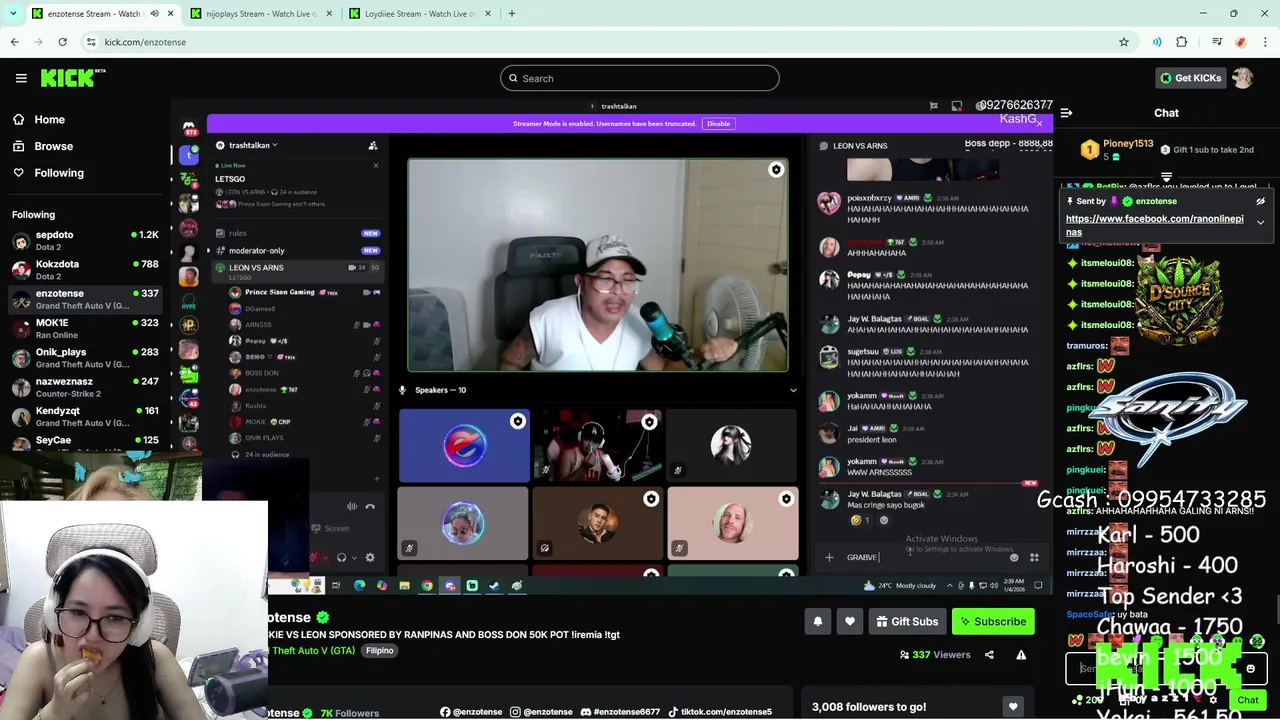Image resolution: width=1280 pixels, height=720 pixels.
Task: Report the stream warning icon
Action: pos(1021,655)
